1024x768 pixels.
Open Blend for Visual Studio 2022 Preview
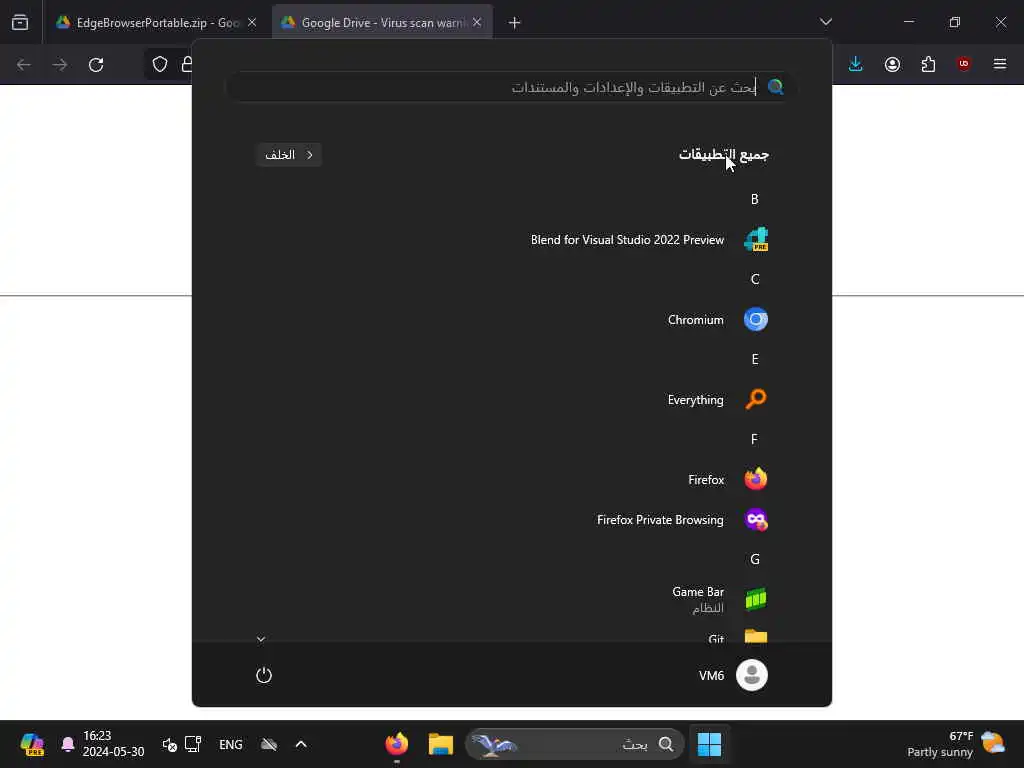649,240
